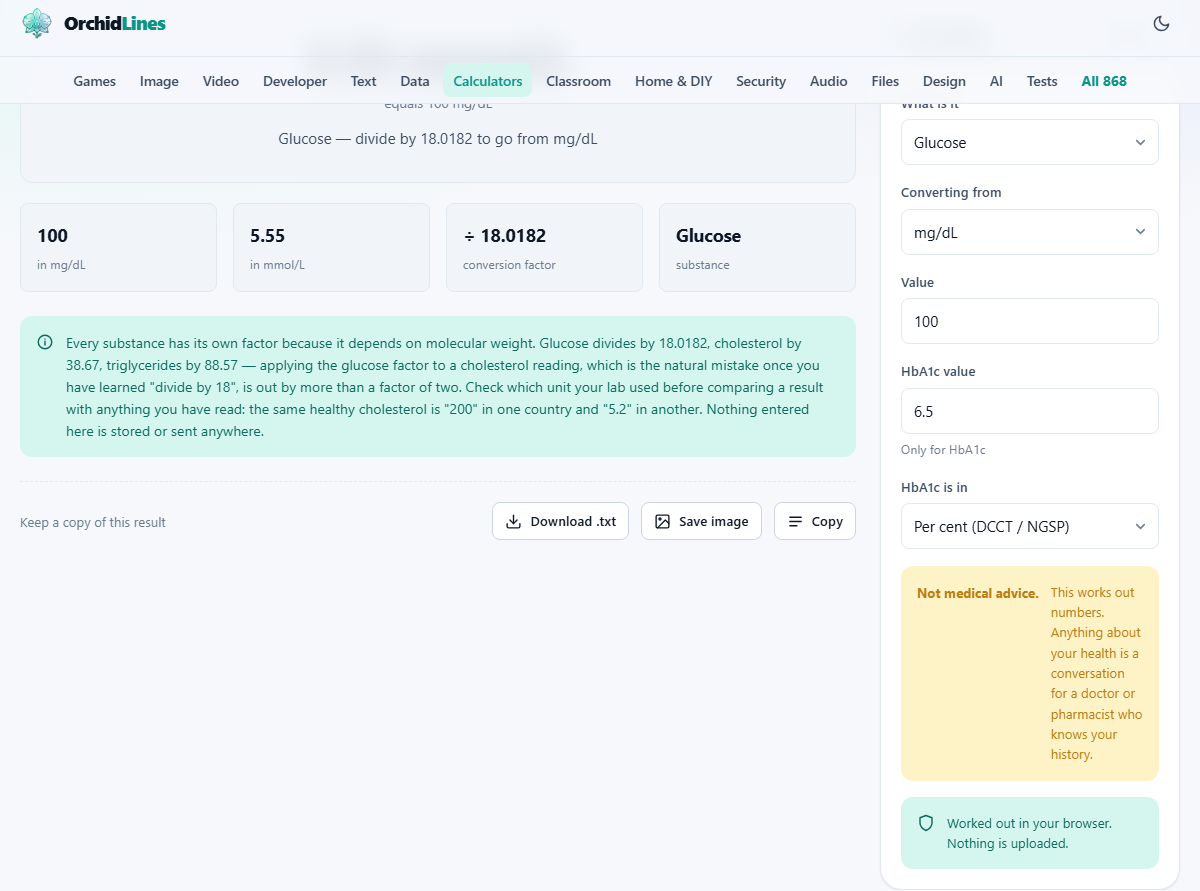Image resolution: width=1200 pixels, height=891 pixels.
Task: Download the result as .txt
Action: (x=560, y=521)
